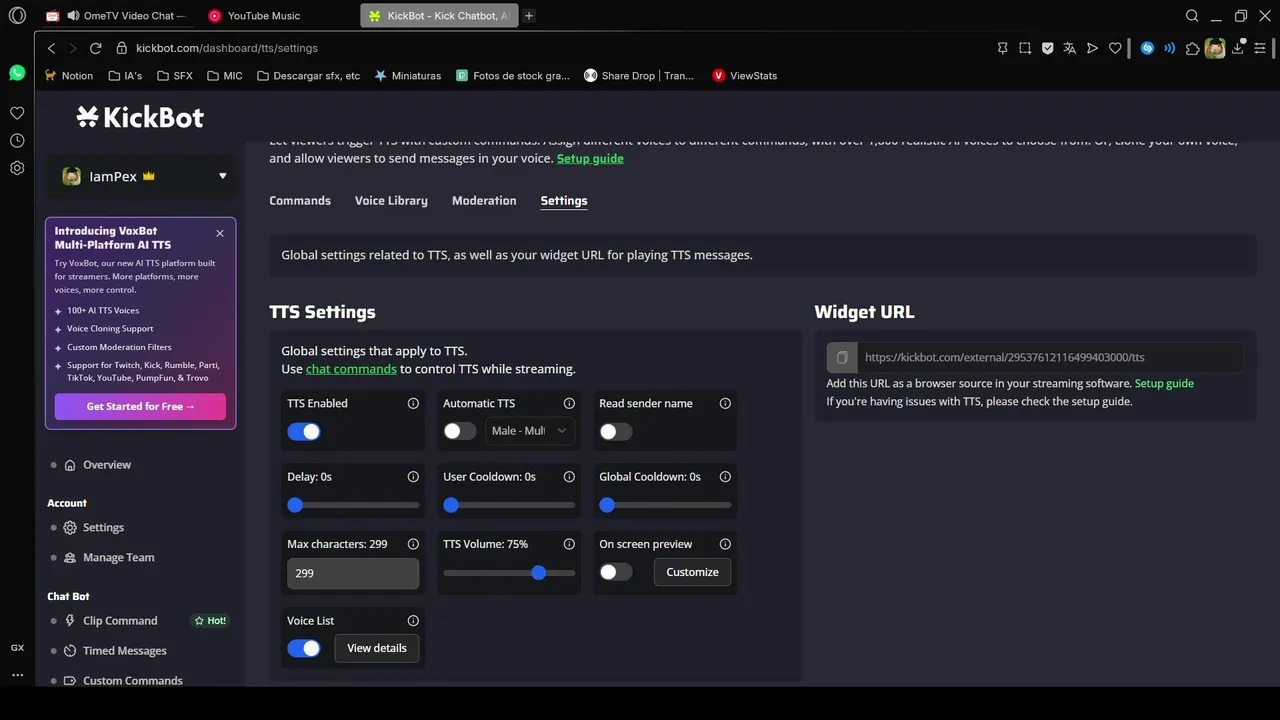Show info for TTS Enabled setting
The width and height of the screenshot is (1280, 720).
[x=413, y=403]
